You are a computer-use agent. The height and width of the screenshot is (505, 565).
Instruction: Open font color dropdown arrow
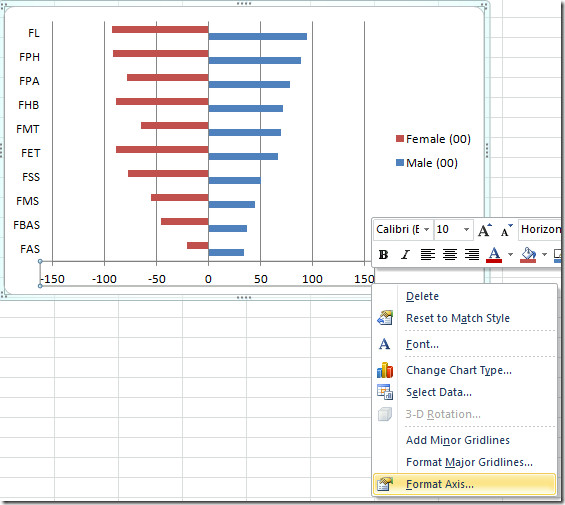510,254
